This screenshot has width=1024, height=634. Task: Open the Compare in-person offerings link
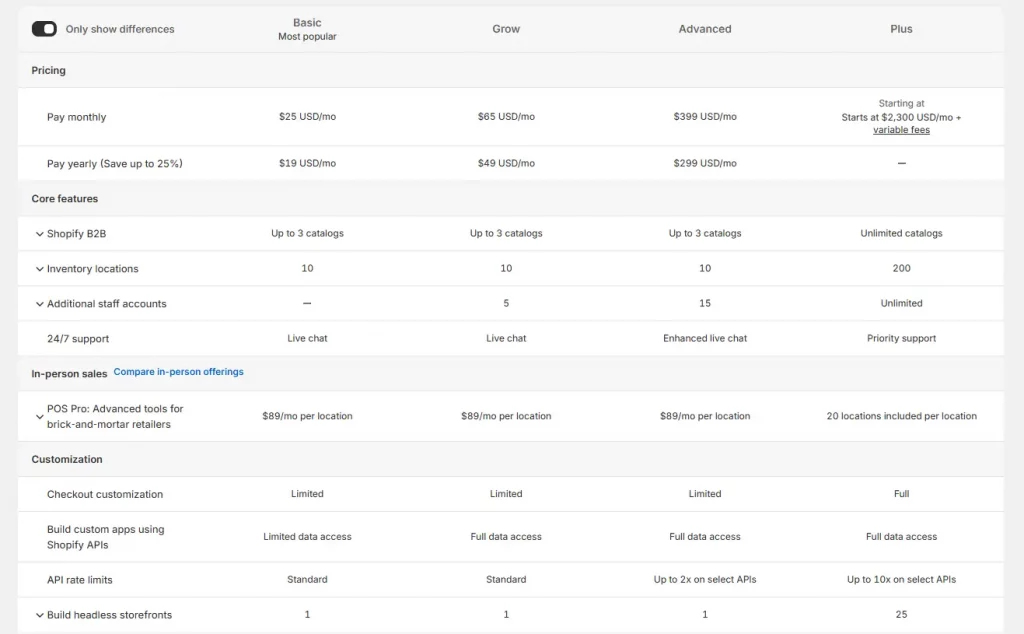coord(178,372)
